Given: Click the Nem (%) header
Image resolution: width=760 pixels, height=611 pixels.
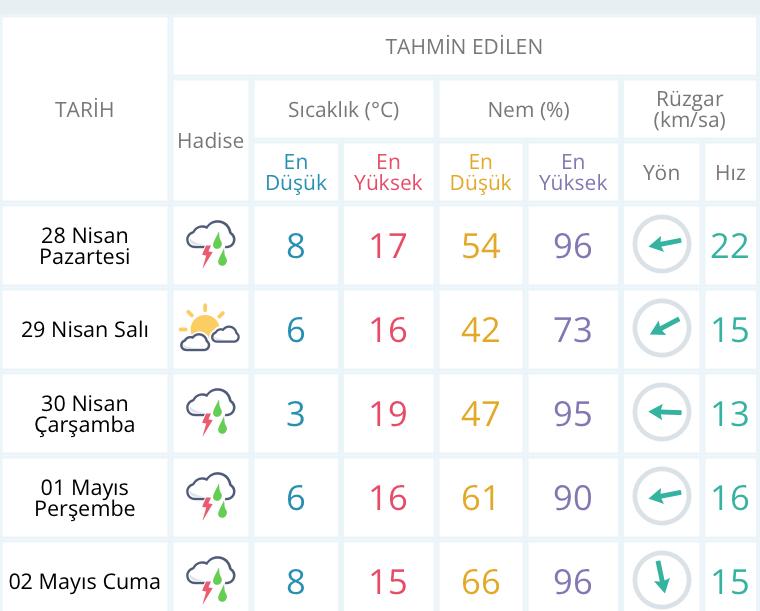Looking at the screenshot, I should tap(528, 110).
